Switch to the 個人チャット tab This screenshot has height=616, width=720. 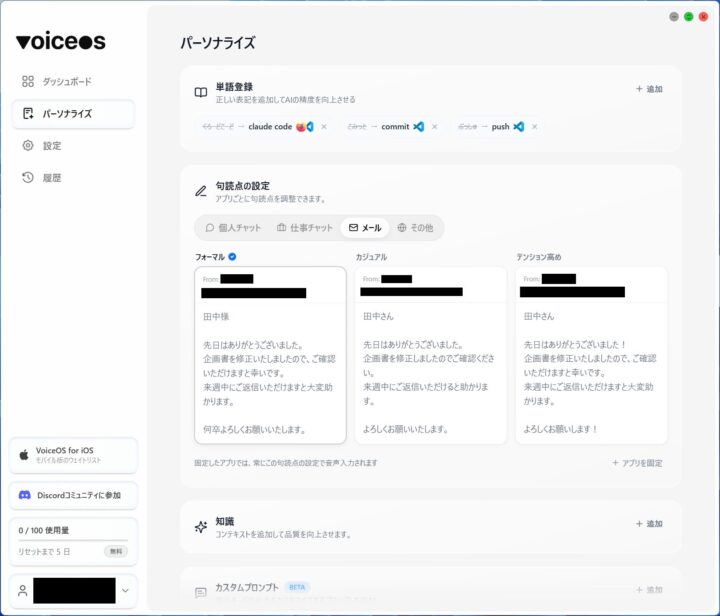233,228
